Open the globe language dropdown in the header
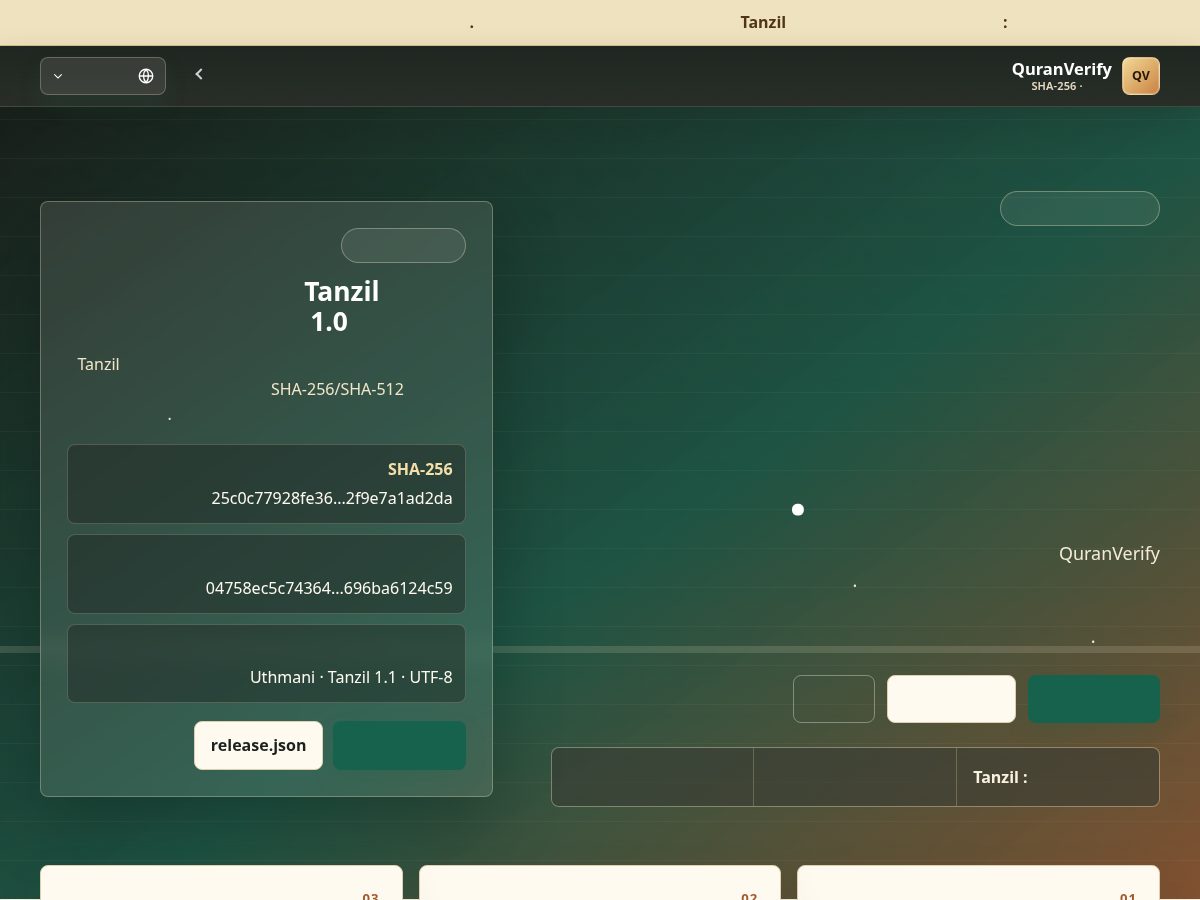 [103, 76]
